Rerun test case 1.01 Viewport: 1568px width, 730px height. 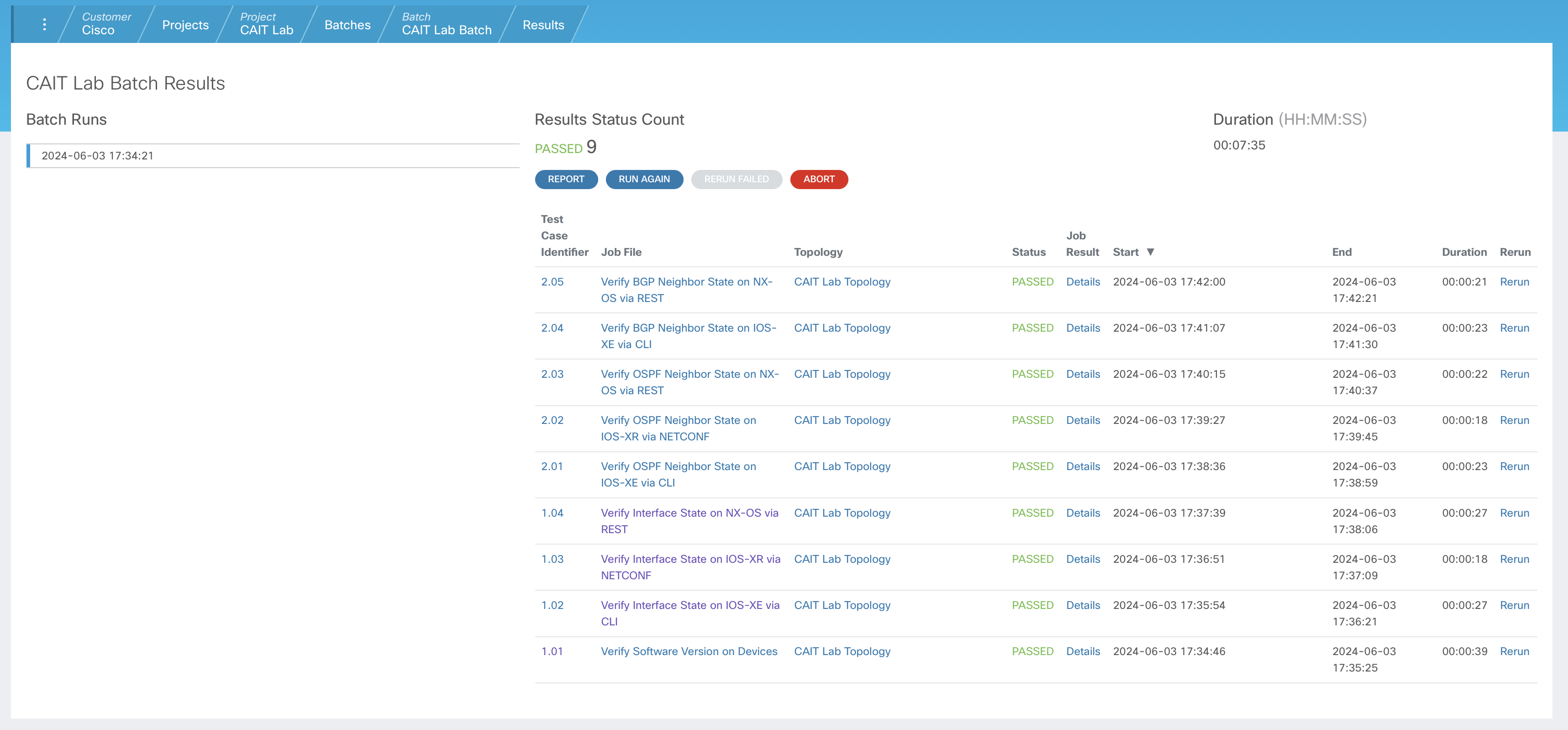[1514, 651]
